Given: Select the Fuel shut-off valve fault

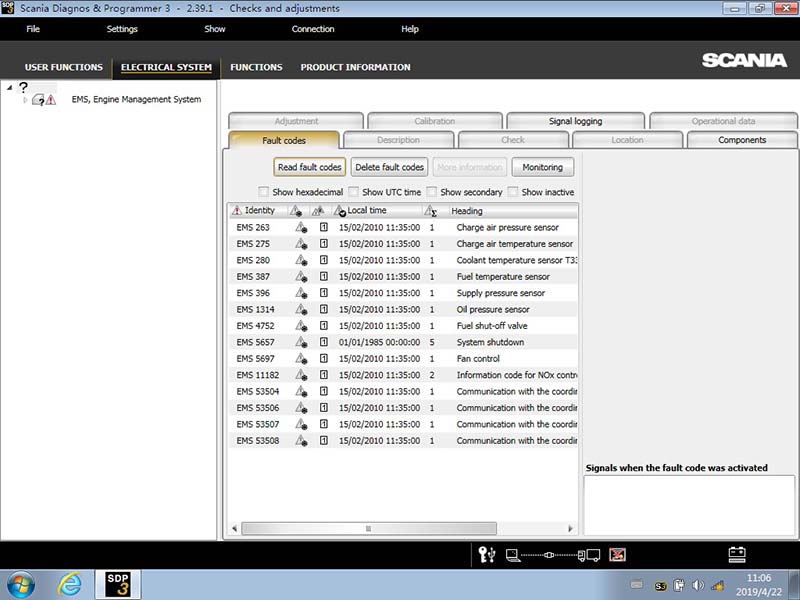Looking at the screenshot, I should [492, 326].
